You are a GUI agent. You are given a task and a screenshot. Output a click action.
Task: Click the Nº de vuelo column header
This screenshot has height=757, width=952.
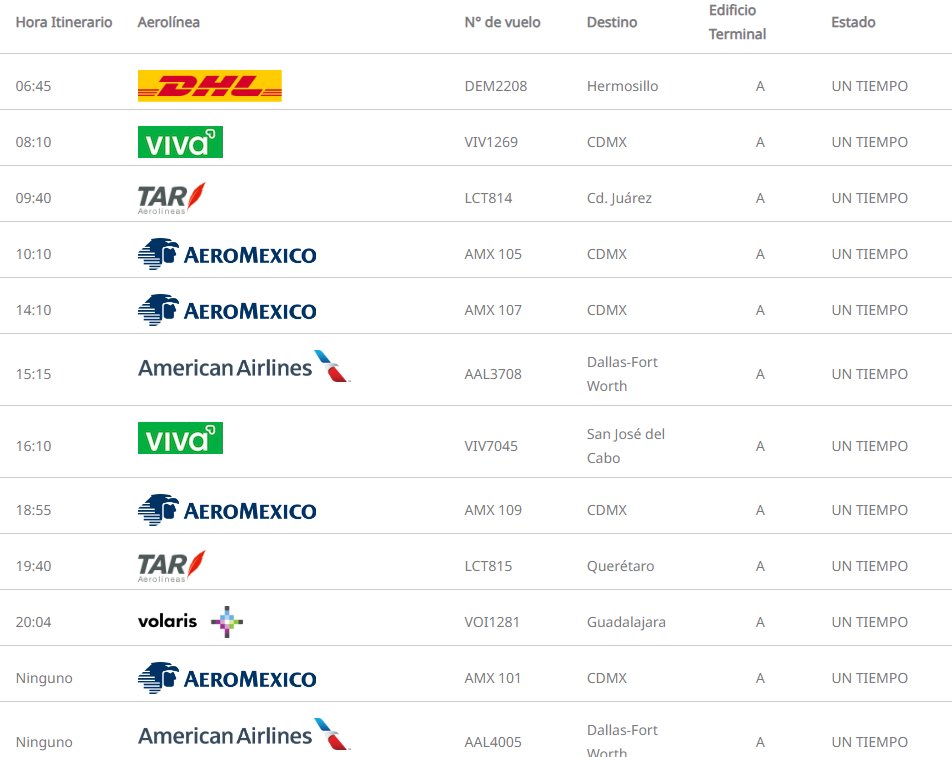502,22
